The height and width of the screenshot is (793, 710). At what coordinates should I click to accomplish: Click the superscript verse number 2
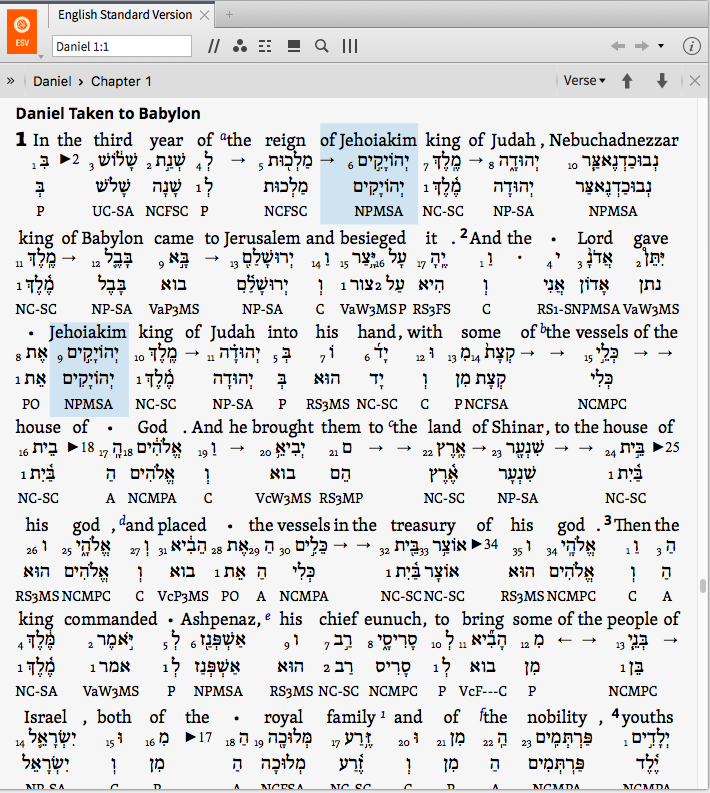(x=464, y=234)
